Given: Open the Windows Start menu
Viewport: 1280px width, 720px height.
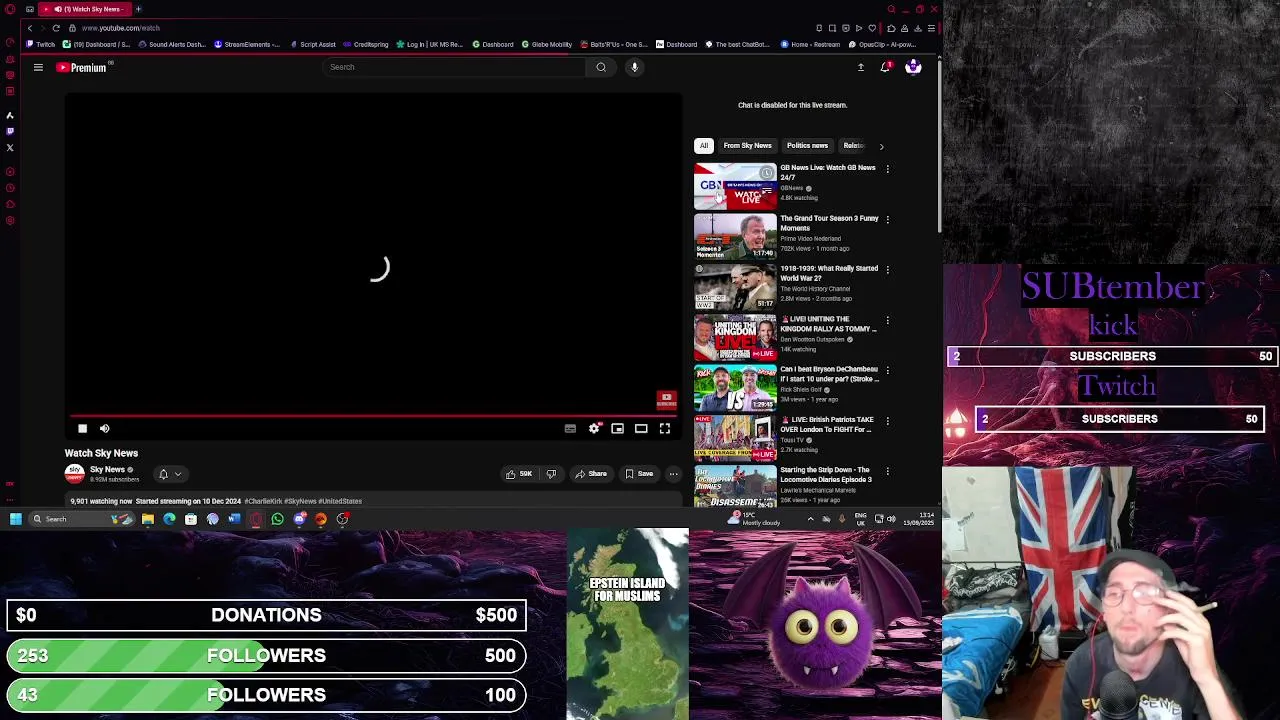Looking at the screenshot, I should point(16,518).
